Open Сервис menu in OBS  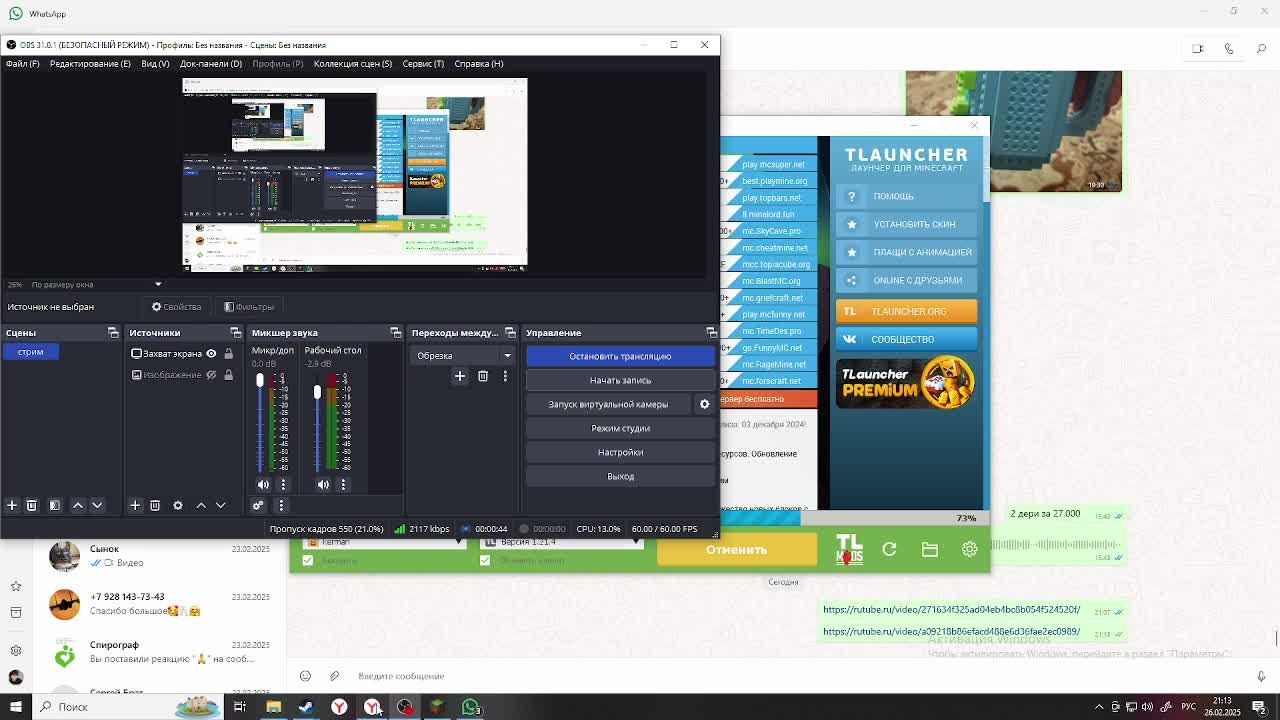[423, 64]
